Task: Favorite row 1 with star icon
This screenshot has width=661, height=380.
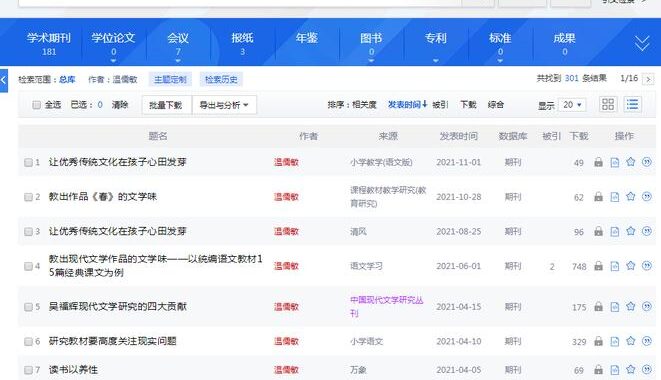Action: tap(631, 162)
